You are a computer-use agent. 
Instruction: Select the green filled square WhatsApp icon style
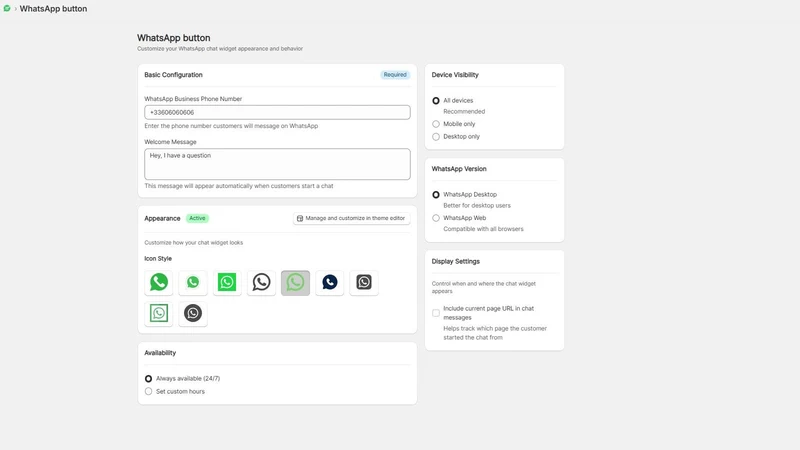(227, 282)
